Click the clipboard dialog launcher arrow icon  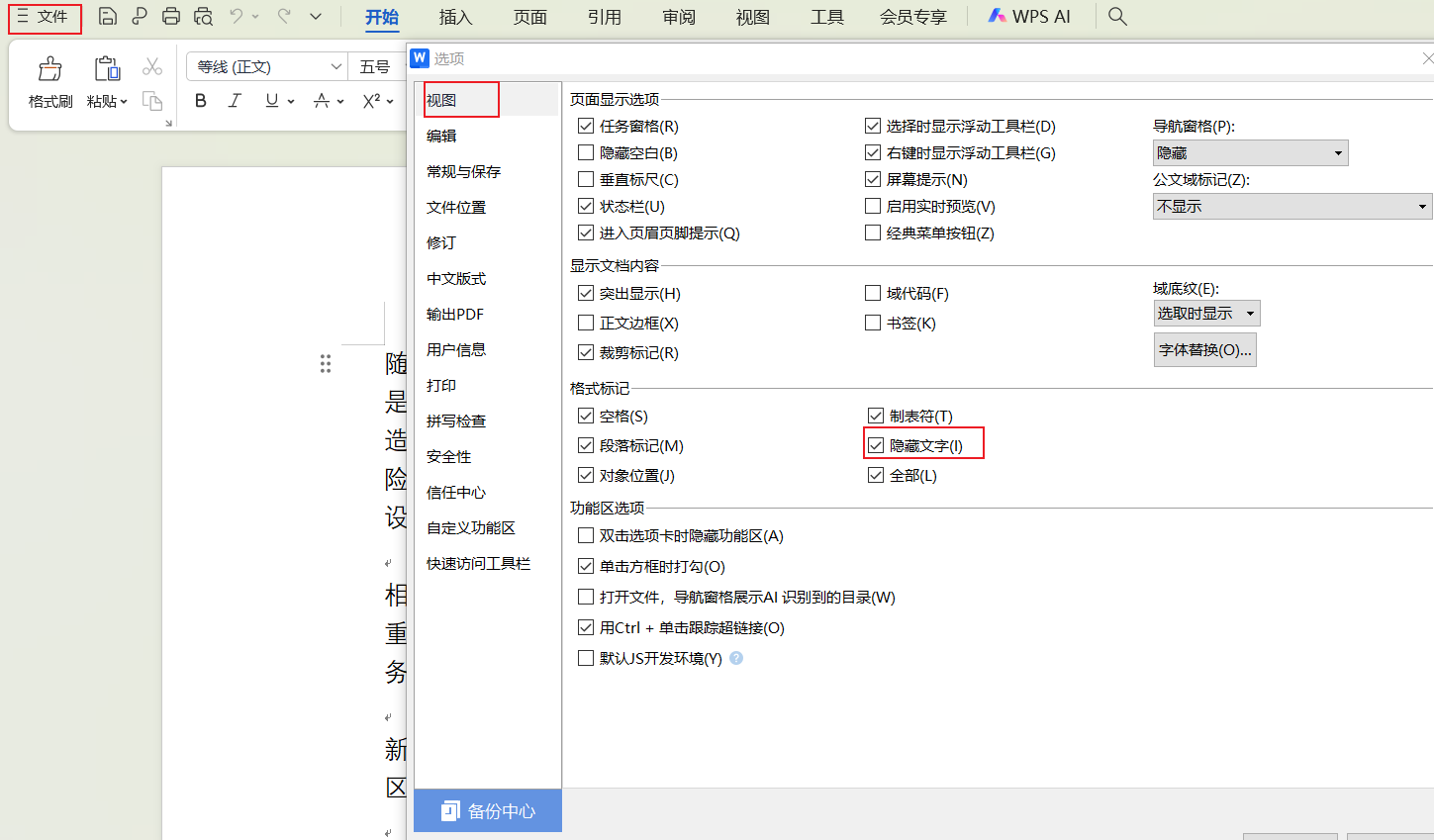pos(168,123)
